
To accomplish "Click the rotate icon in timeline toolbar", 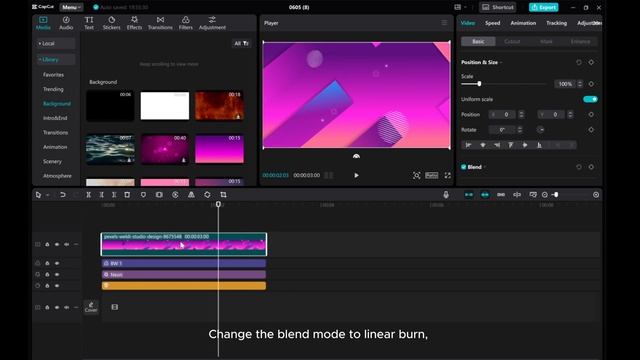I will click(207, 195).
